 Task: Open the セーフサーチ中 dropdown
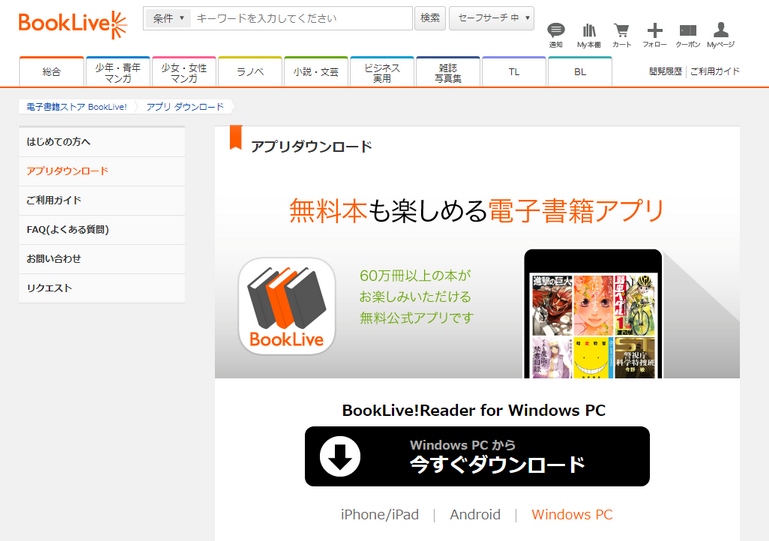491,18
